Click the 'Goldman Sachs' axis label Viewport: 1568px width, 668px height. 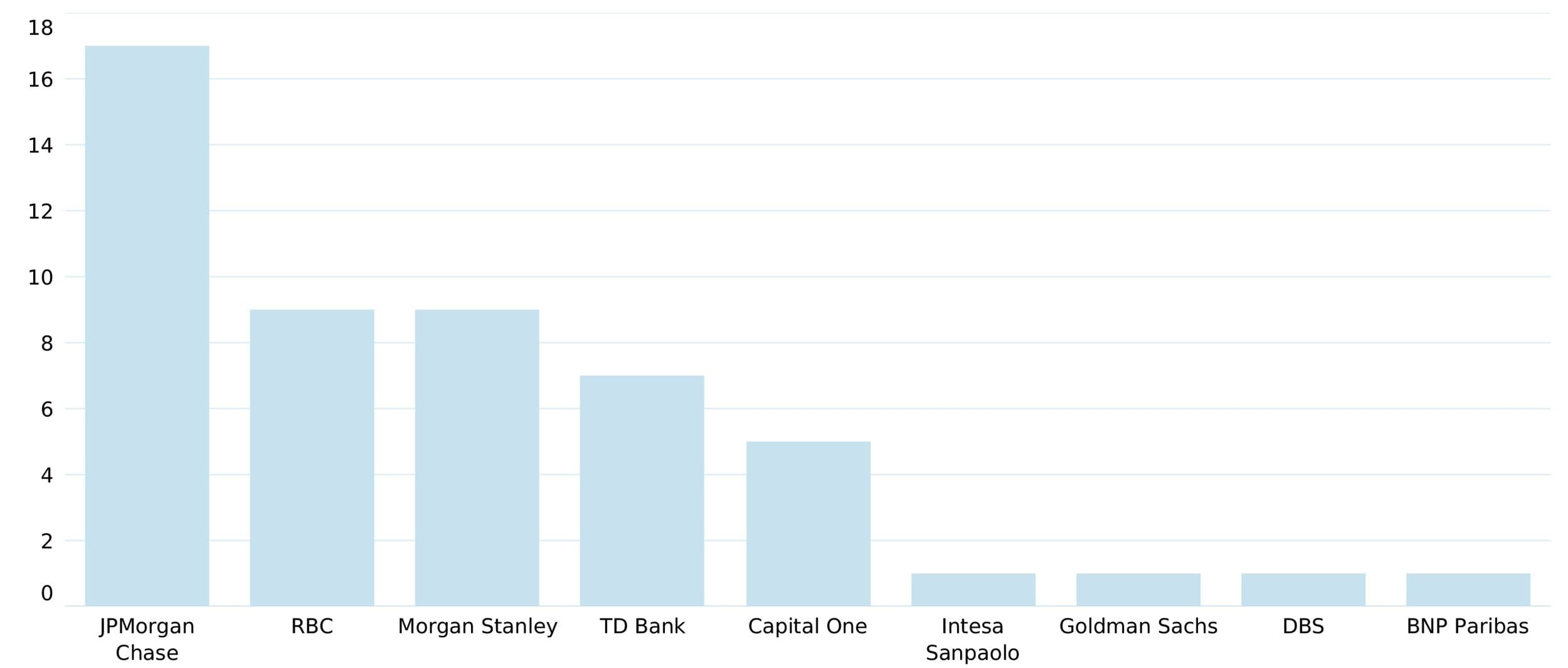click(1138, 626)
